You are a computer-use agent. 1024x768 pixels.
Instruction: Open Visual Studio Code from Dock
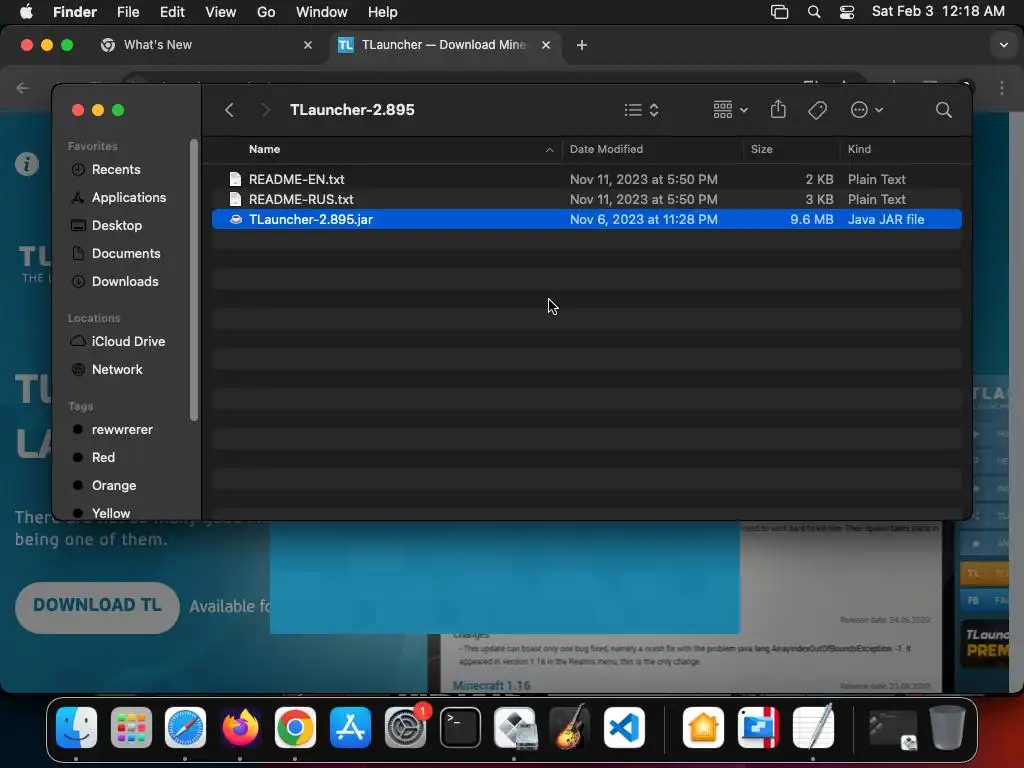(624, 728)
